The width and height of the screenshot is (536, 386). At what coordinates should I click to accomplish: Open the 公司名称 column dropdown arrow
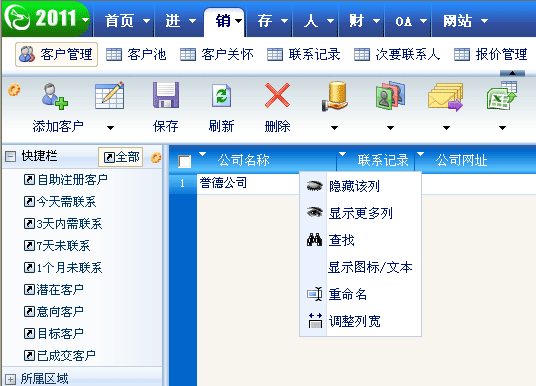point(202,154)
